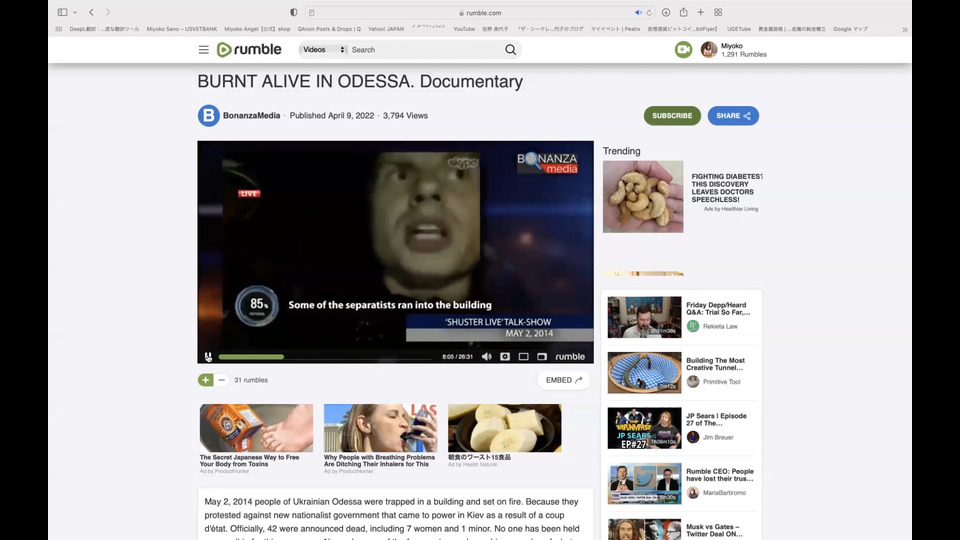Open Safari sidebar options chevron
Image resolution: width=960 pixels, height=540 pixels.
[x=75, y=12]
